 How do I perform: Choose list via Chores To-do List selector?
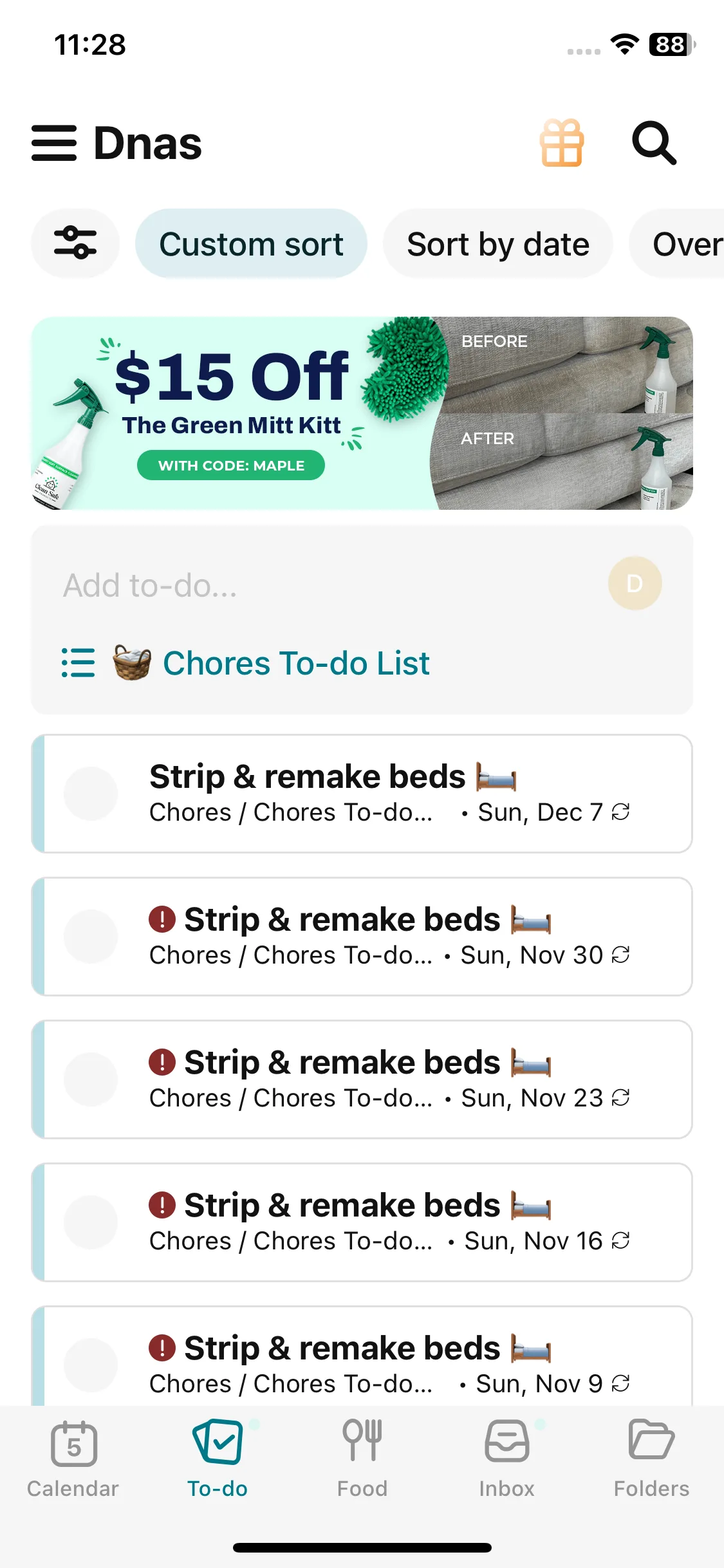[x=270, y=663]
